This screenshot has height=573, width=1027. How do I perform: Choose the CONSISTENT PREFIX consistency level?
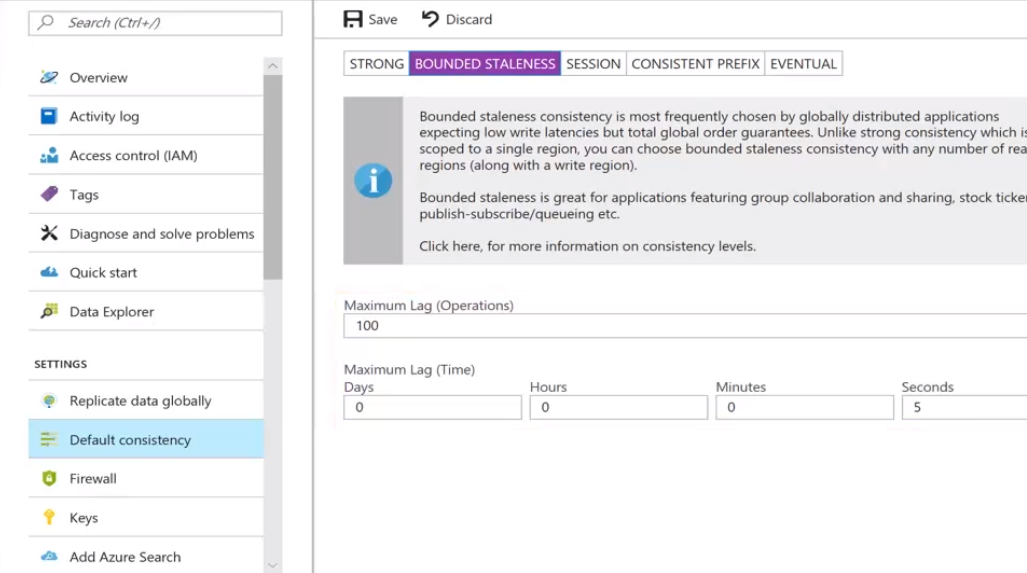coord(696,64)
